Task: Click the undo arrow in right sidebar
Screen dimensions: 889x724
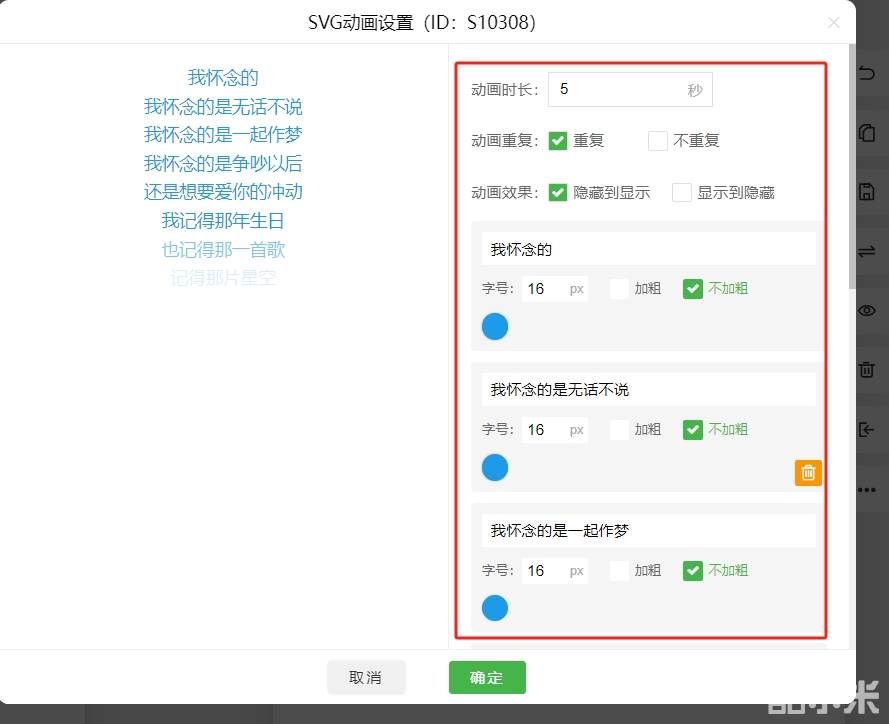Action: (867, 73)
